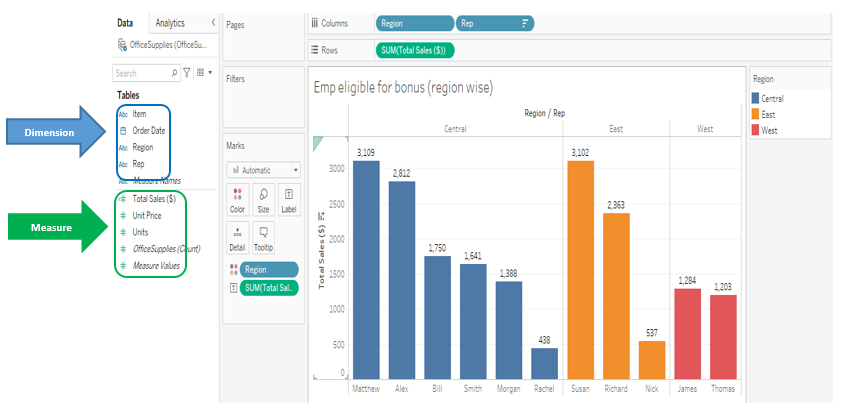Viewport: 851px width, 420px height.
Task: Switch to the Analytics tab
Action: coord(169,23)
